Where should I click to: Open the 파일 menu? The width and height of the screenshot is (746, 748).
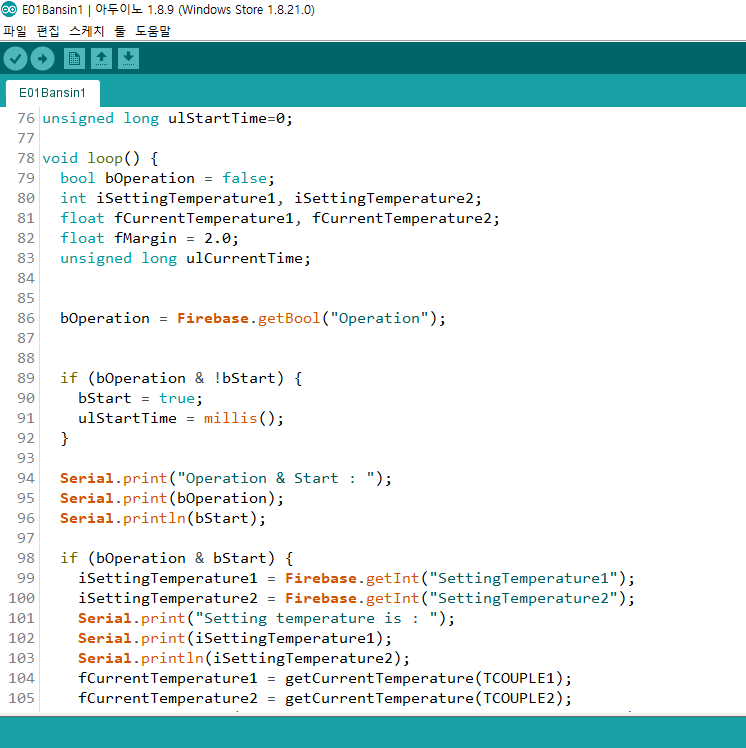(15, 31)
